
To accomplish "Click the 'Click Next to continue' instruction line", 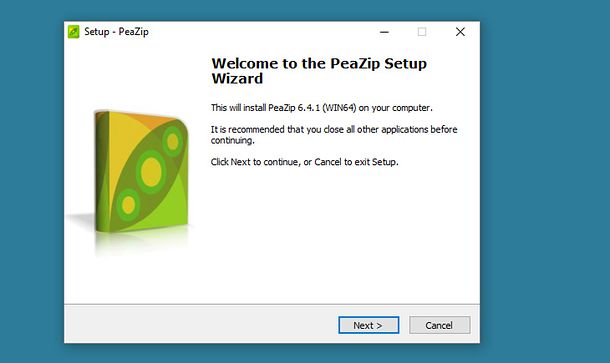I will (x=305, y=162).
